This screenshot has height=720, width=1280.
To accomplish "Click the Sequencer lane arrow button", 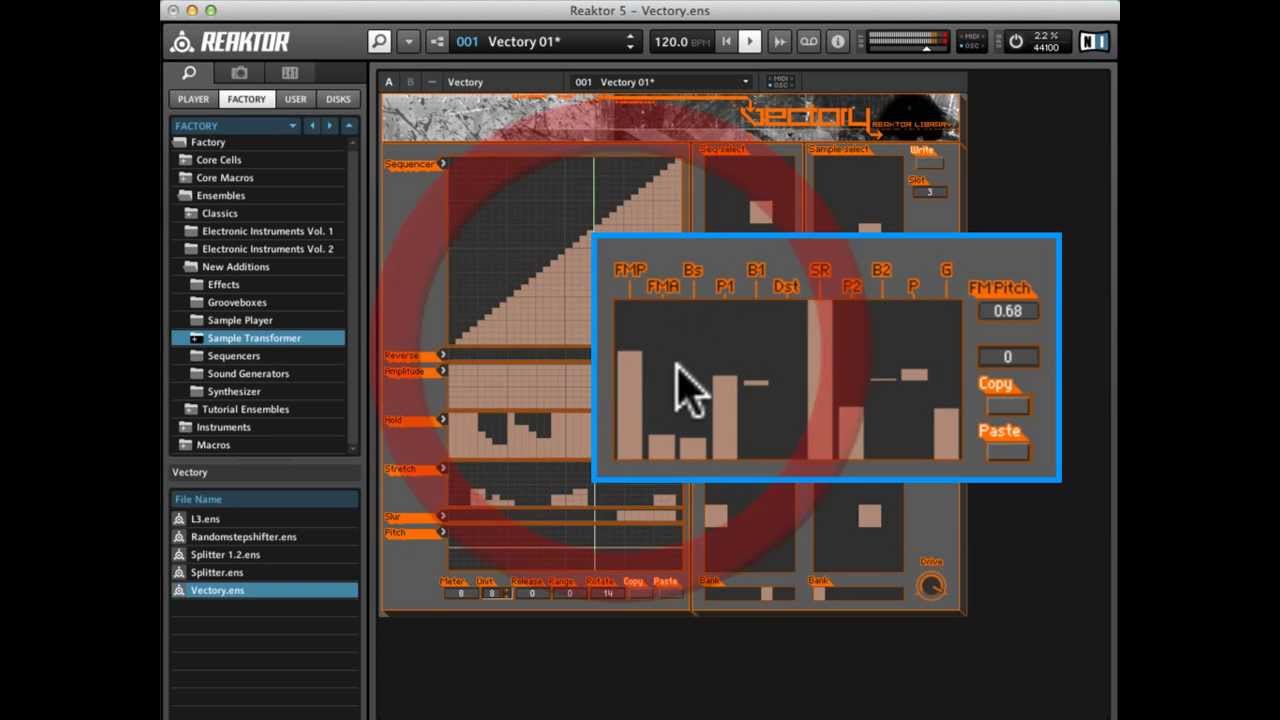I will (442, 164).
